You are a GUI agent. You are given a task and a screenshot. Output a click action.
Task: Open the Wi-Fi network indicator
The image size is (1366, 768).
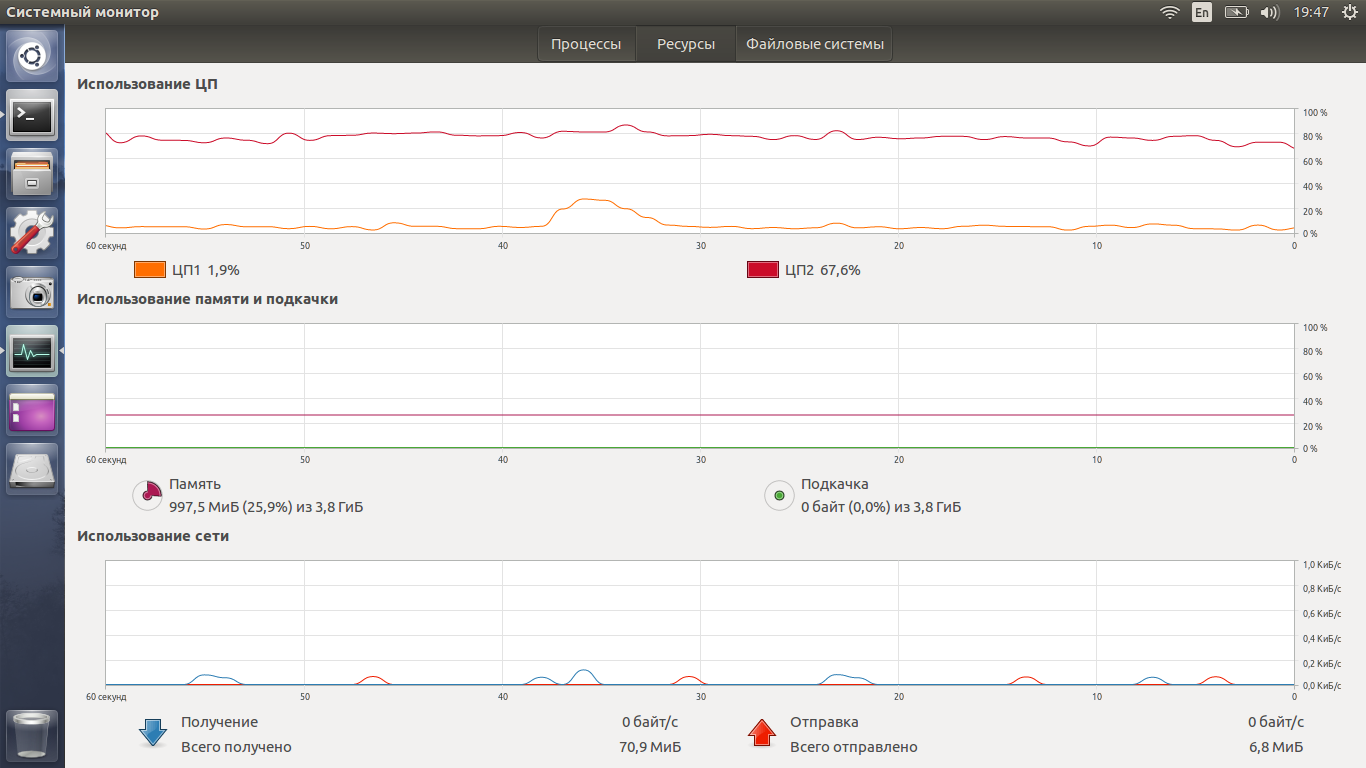point(1169,12)
